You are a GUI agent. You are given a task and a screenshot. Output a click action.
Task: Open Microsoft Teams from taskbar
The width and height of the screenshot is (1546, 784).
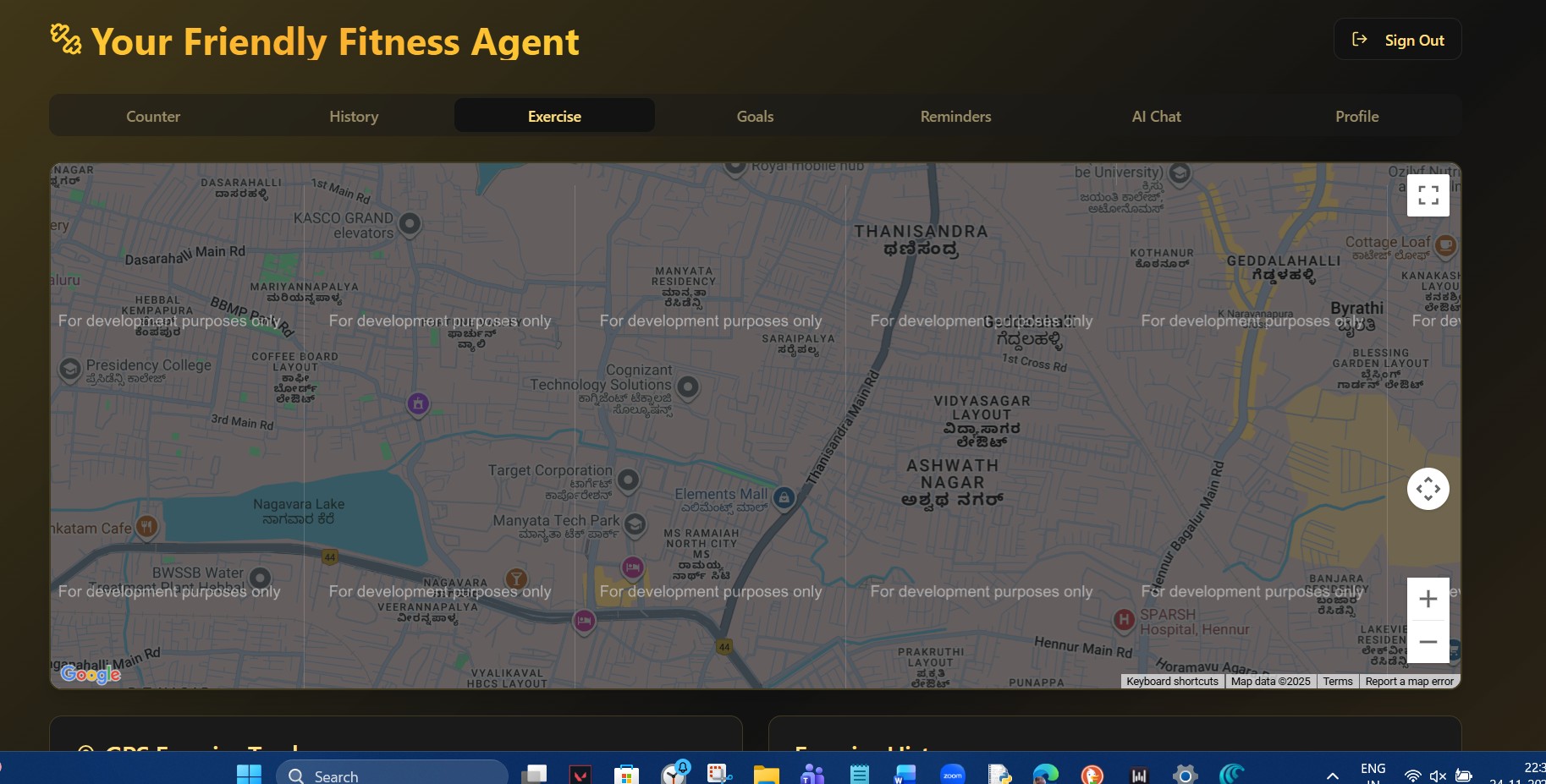(x=812, y=775)
